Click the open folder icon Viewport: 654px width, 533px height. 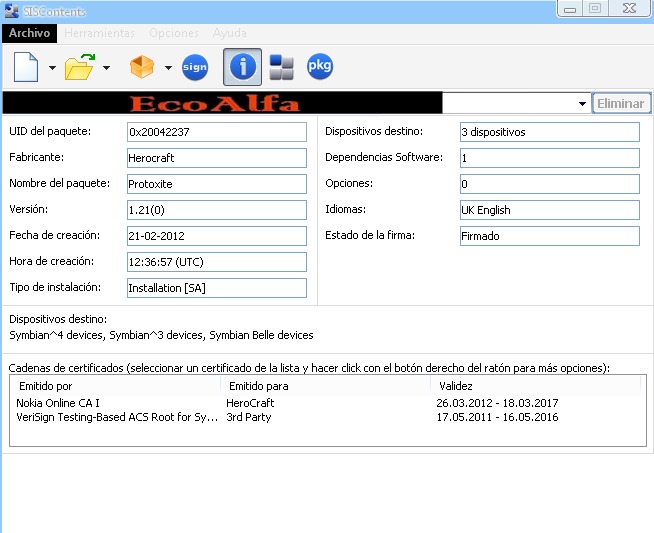(x=80, y=67)
